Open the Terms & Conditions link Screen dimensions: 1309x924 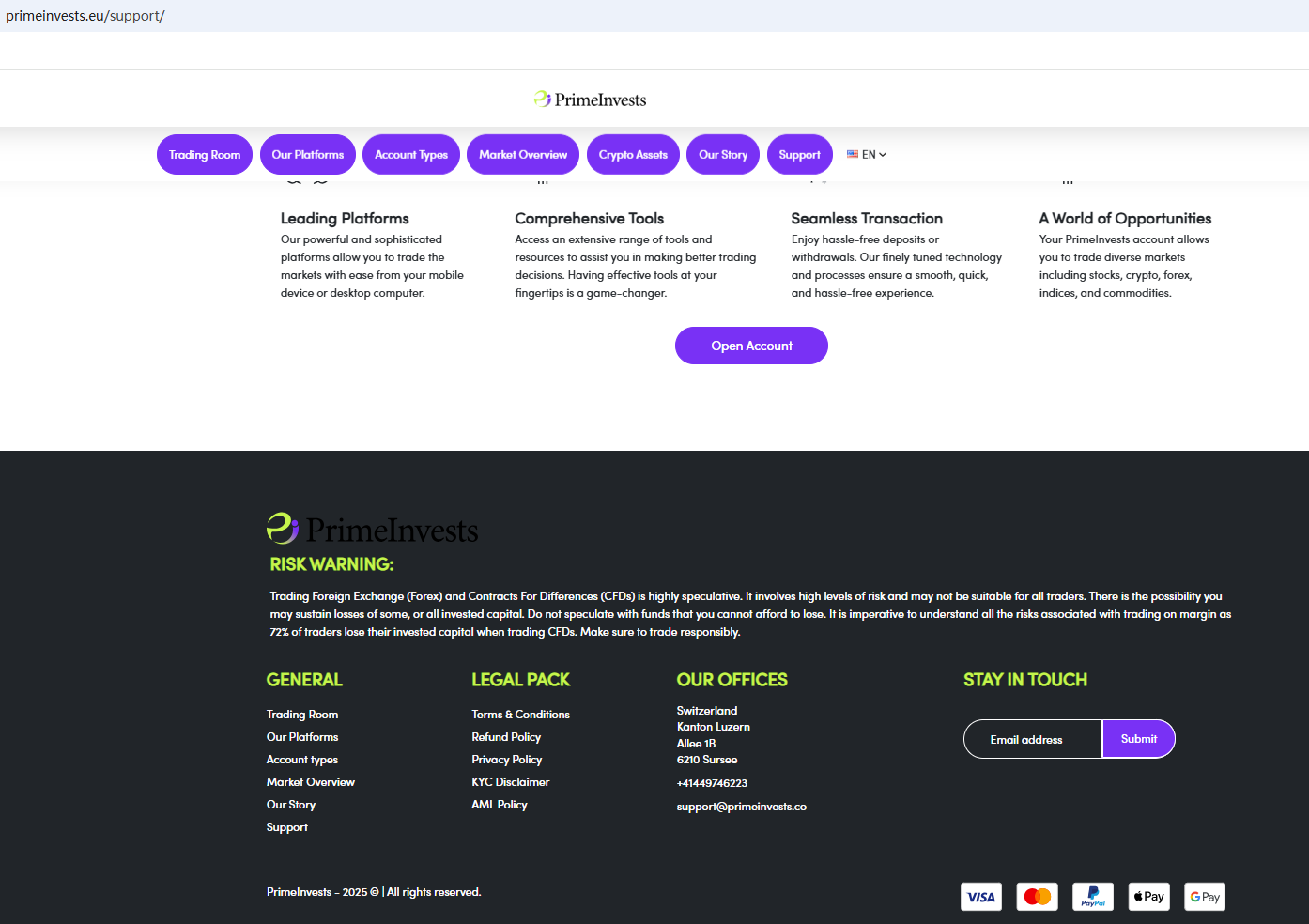coord(520,715)
